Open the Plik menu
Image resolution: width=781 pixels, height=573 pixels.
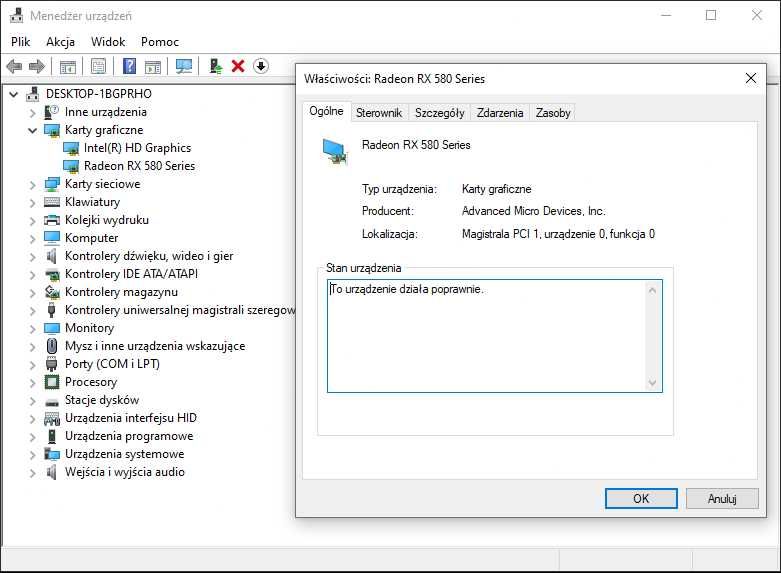(20, 42)
